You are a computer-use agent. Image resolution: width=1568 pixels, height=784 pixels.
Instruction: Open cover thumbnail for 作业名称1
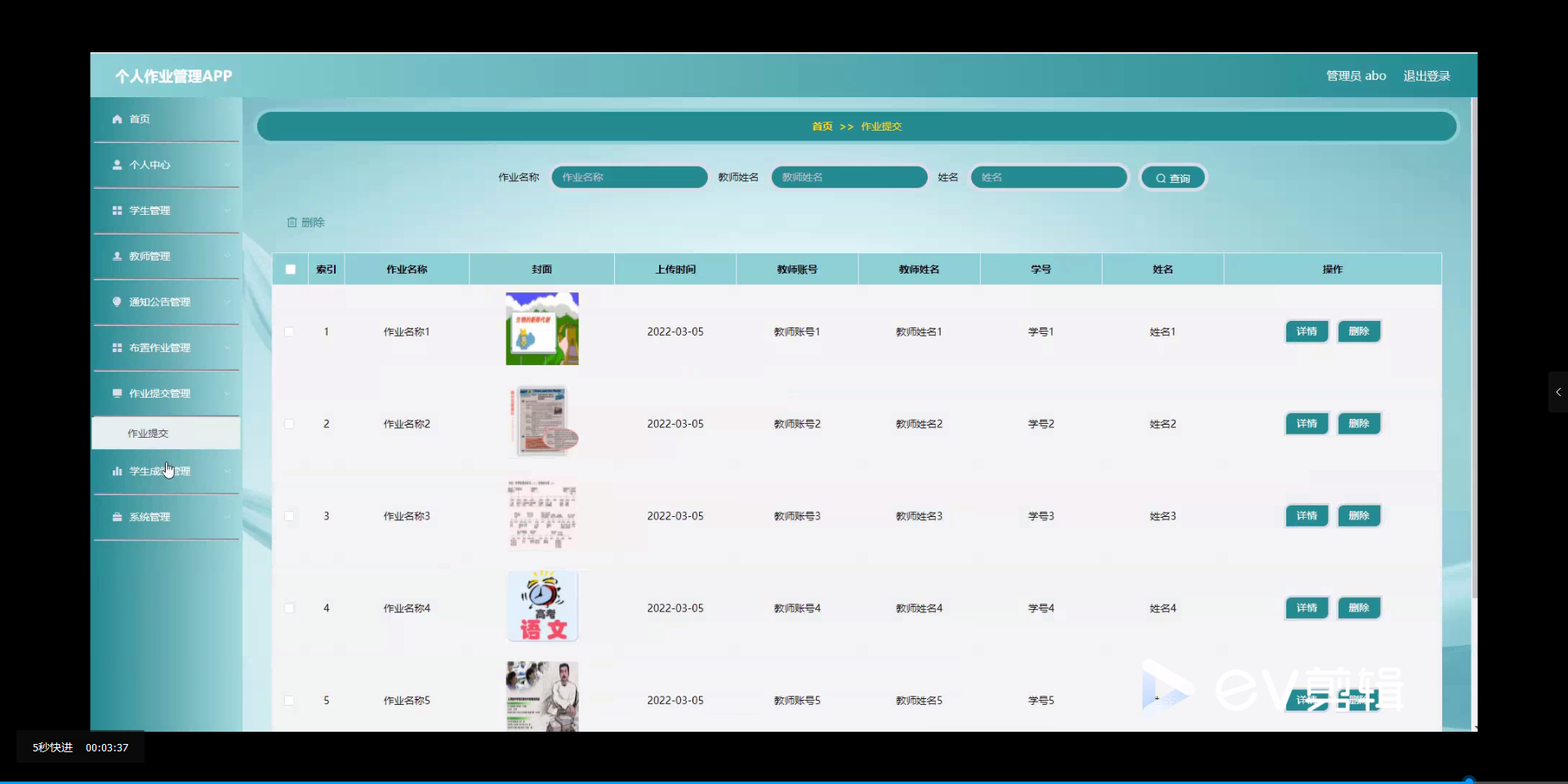click(542, 329)
